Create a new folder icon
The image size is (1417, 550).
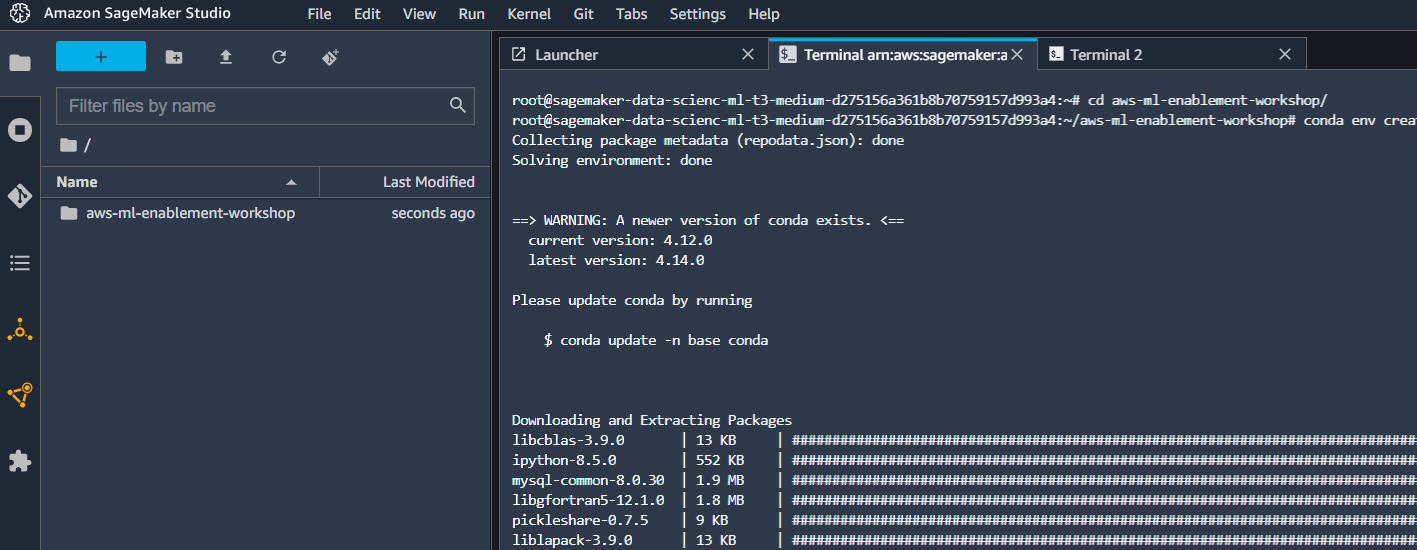pyautogui.click(x=174, y=57)
